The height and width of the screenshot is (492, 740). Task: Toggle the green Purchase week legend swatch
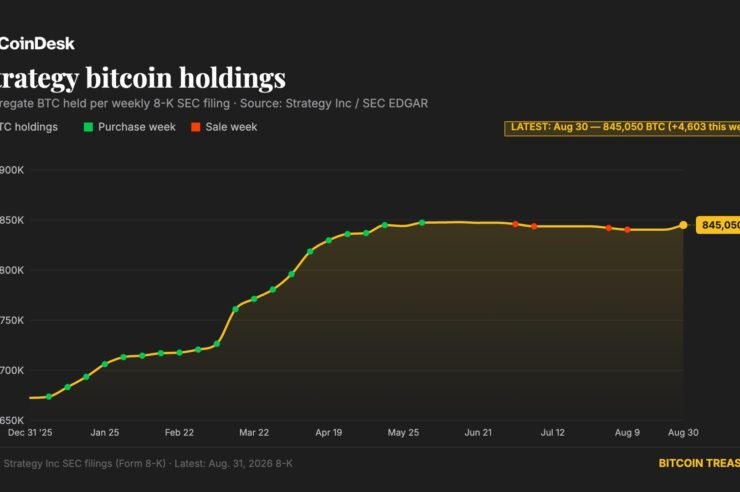(x=88, y=127)
